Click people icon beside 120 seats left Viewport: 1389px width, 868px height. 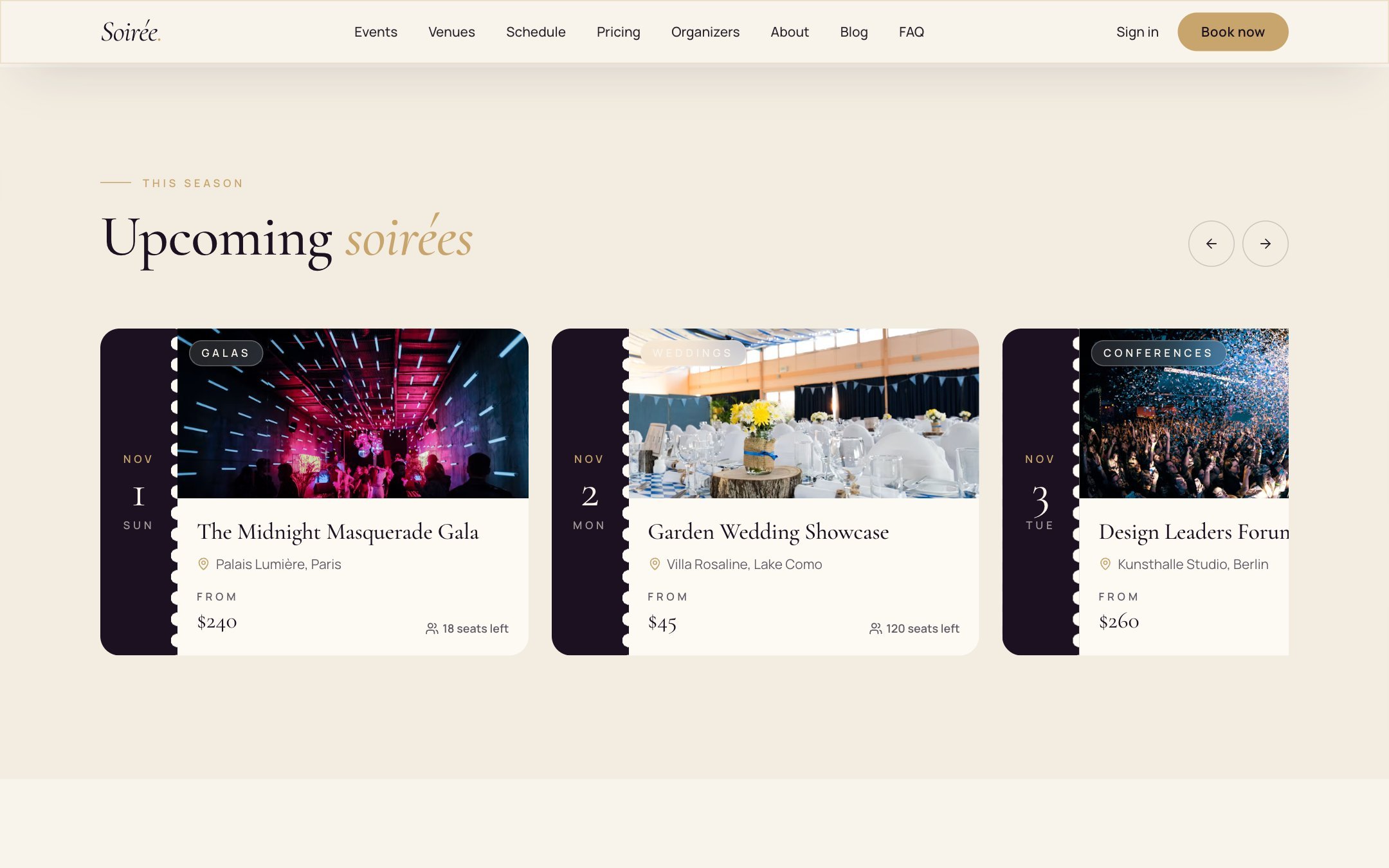[875, 629]
